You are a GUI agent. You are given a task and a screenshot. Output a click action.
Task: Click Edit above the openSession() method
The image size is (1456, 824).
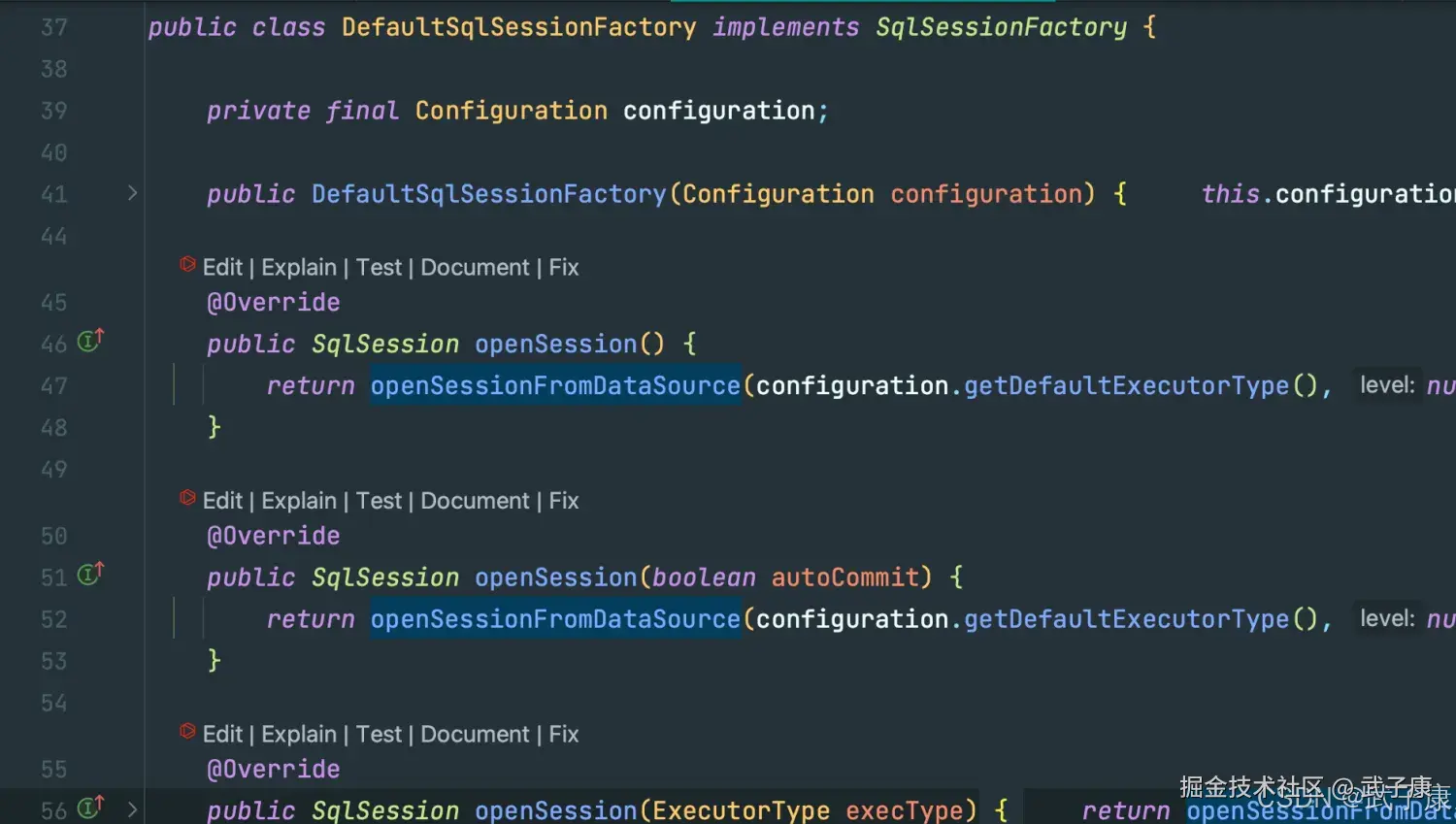coord(222,267)
